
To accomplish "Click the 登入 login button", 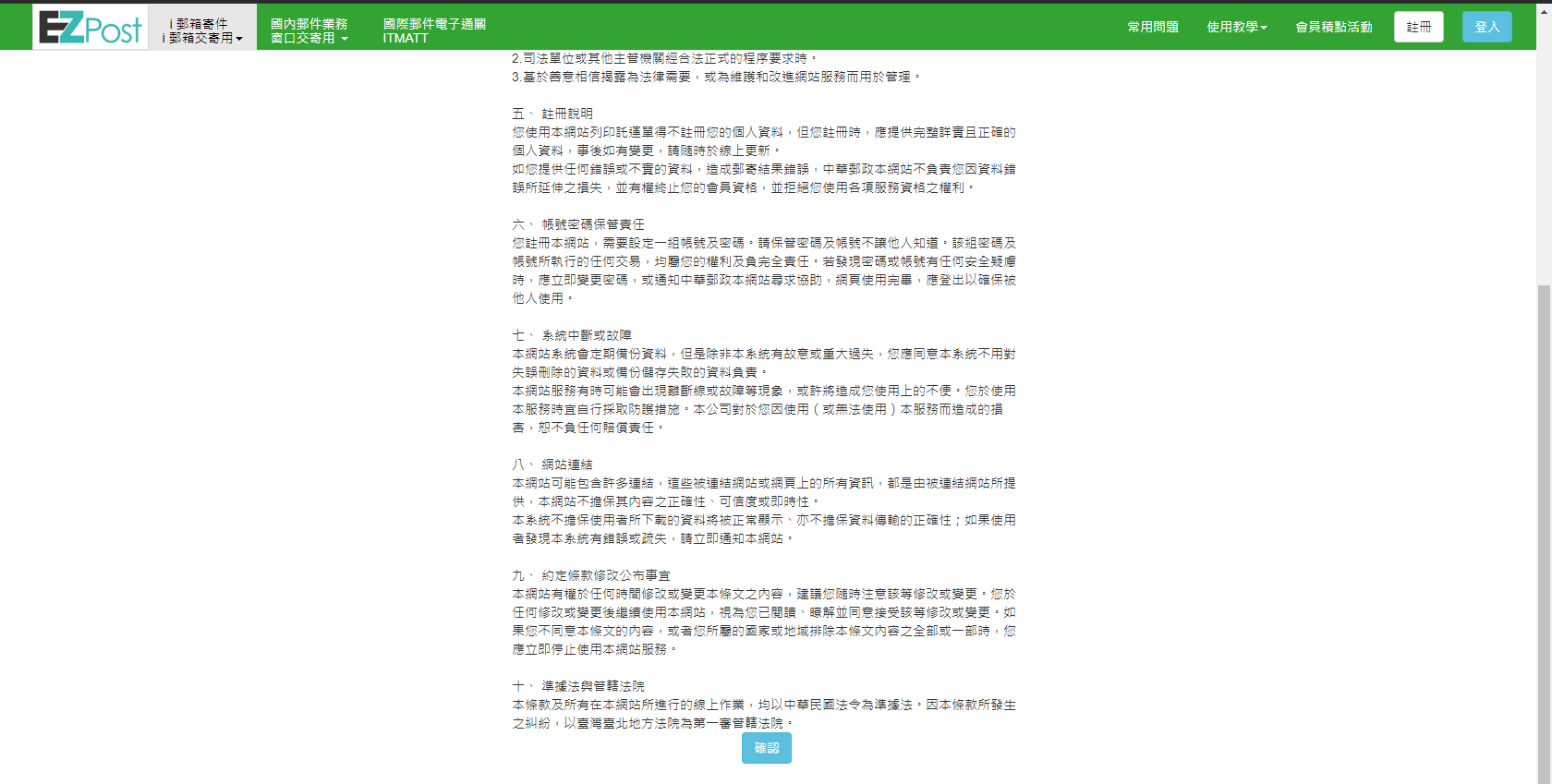I will [1487, 27].
